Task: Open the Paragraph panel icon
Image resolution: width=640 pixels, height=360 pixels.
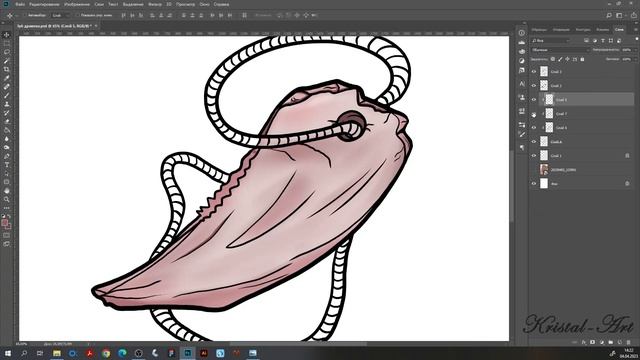Action: tap(522, 147)
